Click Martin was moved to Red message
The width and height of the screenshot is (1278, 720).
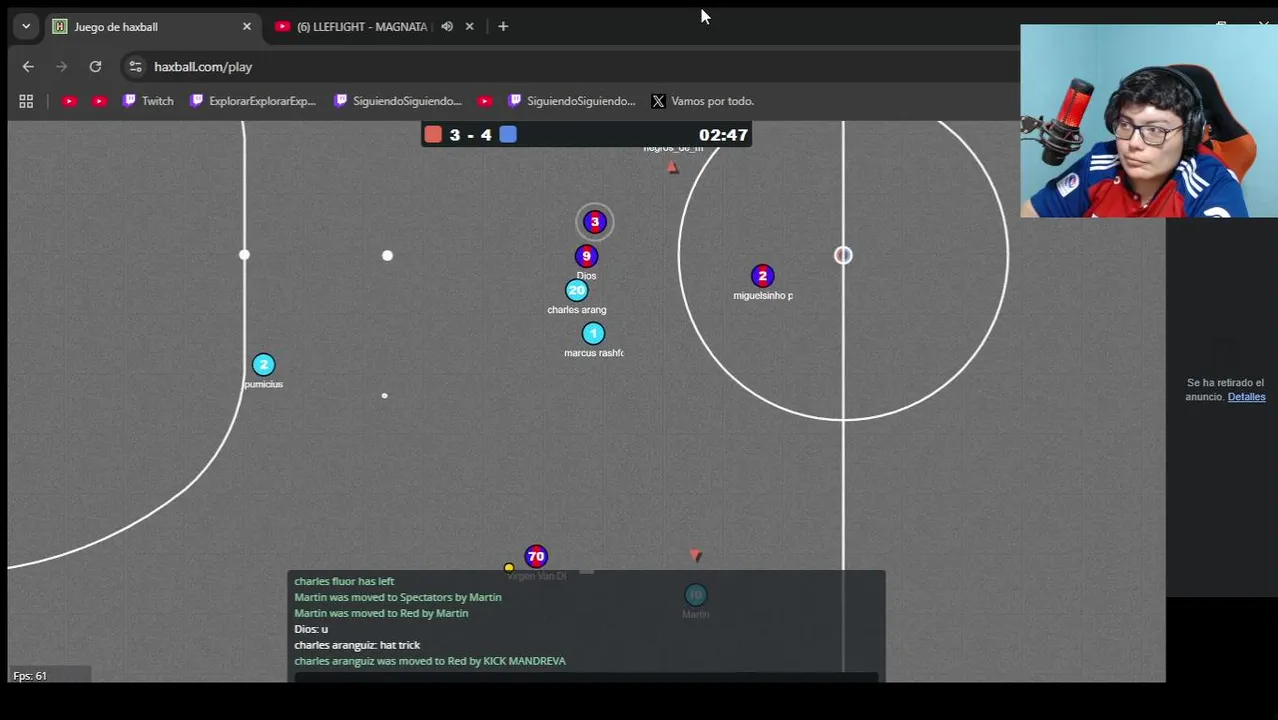tap(381, 613)
